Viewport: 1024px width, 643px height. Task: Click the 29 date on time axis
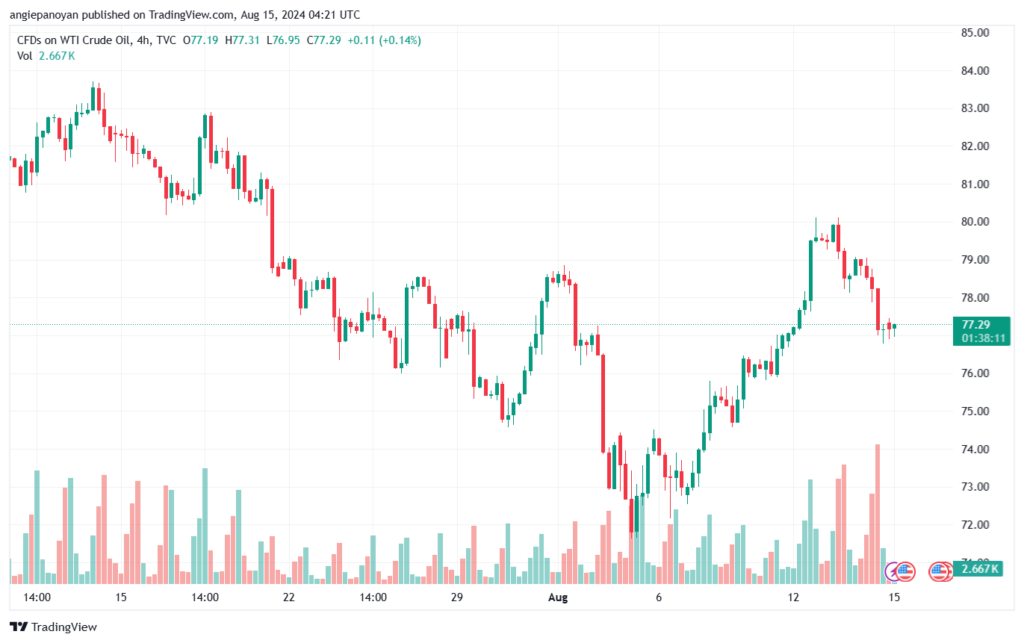pyautogui.click(x=456, y=597)
